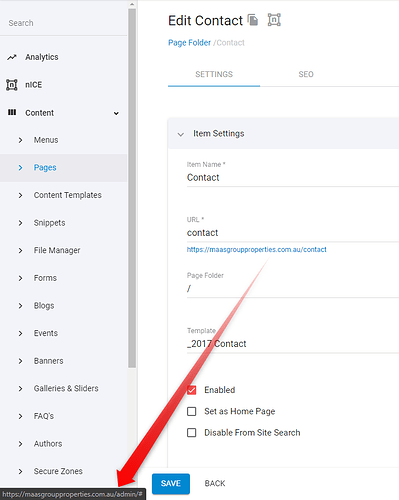Click the blue Save button

[x=171, y=483]
